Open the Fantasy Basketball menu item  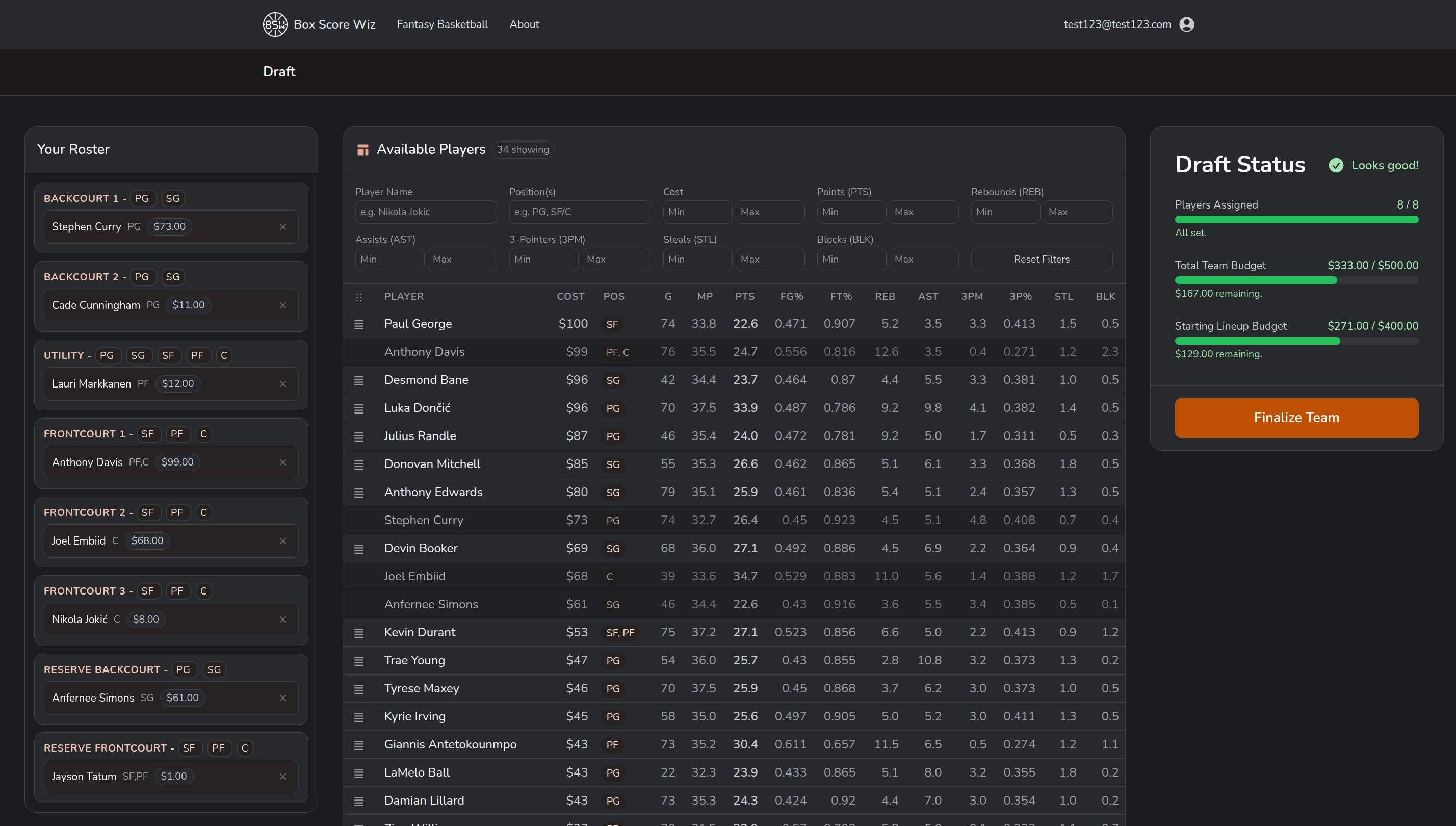pos(443,24)
